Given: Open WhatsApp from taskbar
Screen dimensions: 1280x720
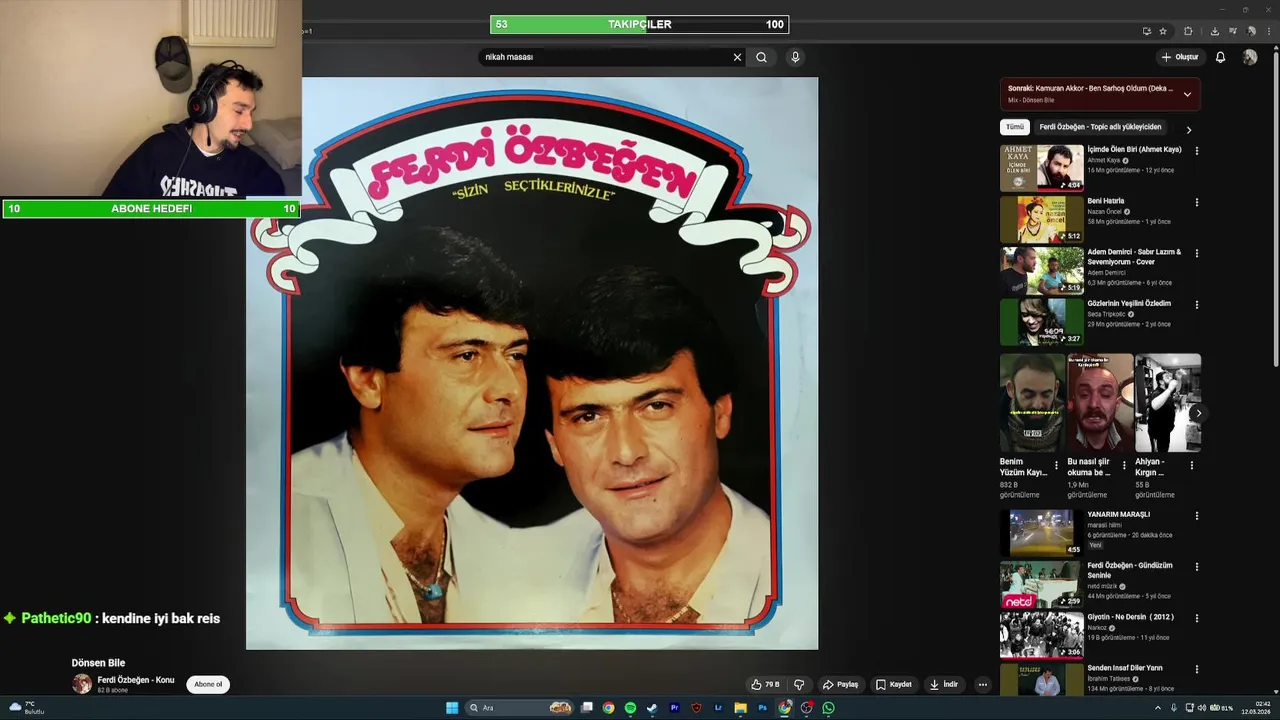Looking at the screenshot, I should pyautogui.click(x=828, y=708).
